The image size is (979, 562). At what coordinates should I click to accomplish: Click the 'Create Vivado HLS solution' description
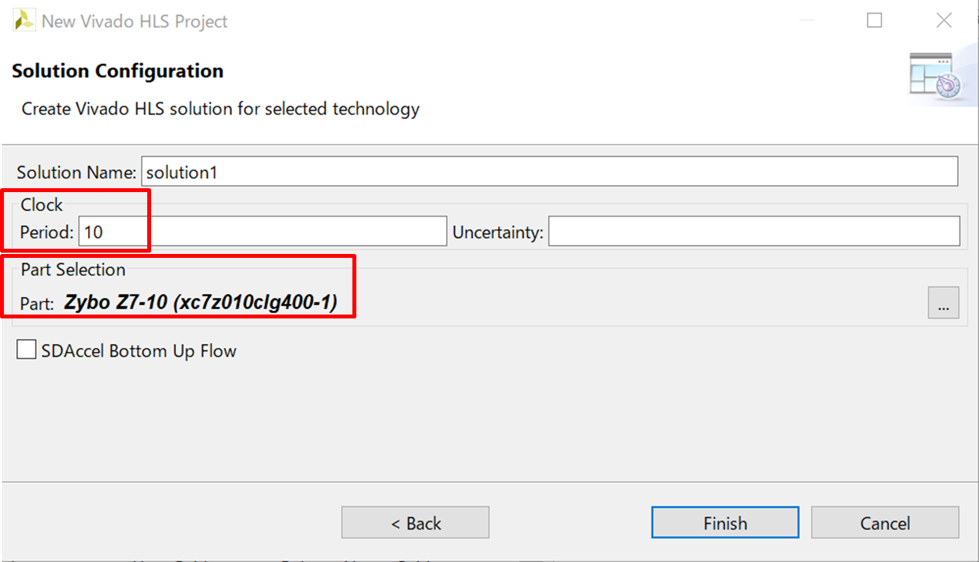pyautogui.click(x=220, y=109)
